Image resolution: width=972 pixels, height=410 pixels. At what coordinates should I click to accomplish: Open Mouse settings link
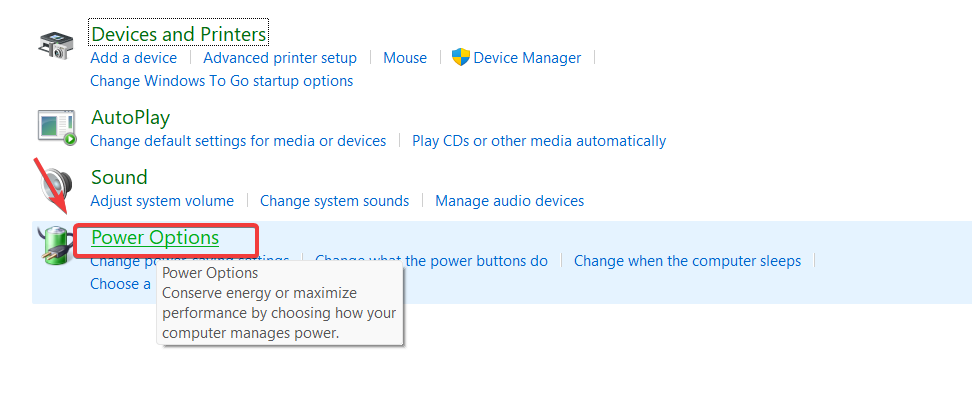click(405, 58)
